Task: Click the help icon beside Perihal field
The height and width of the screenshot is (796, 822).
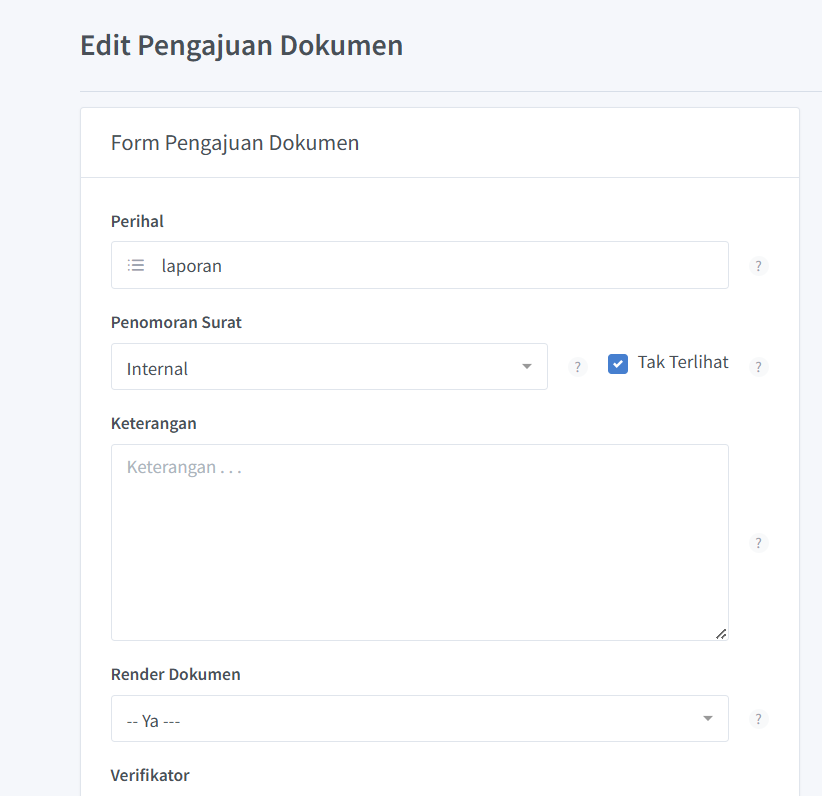Action: [759, 267]
